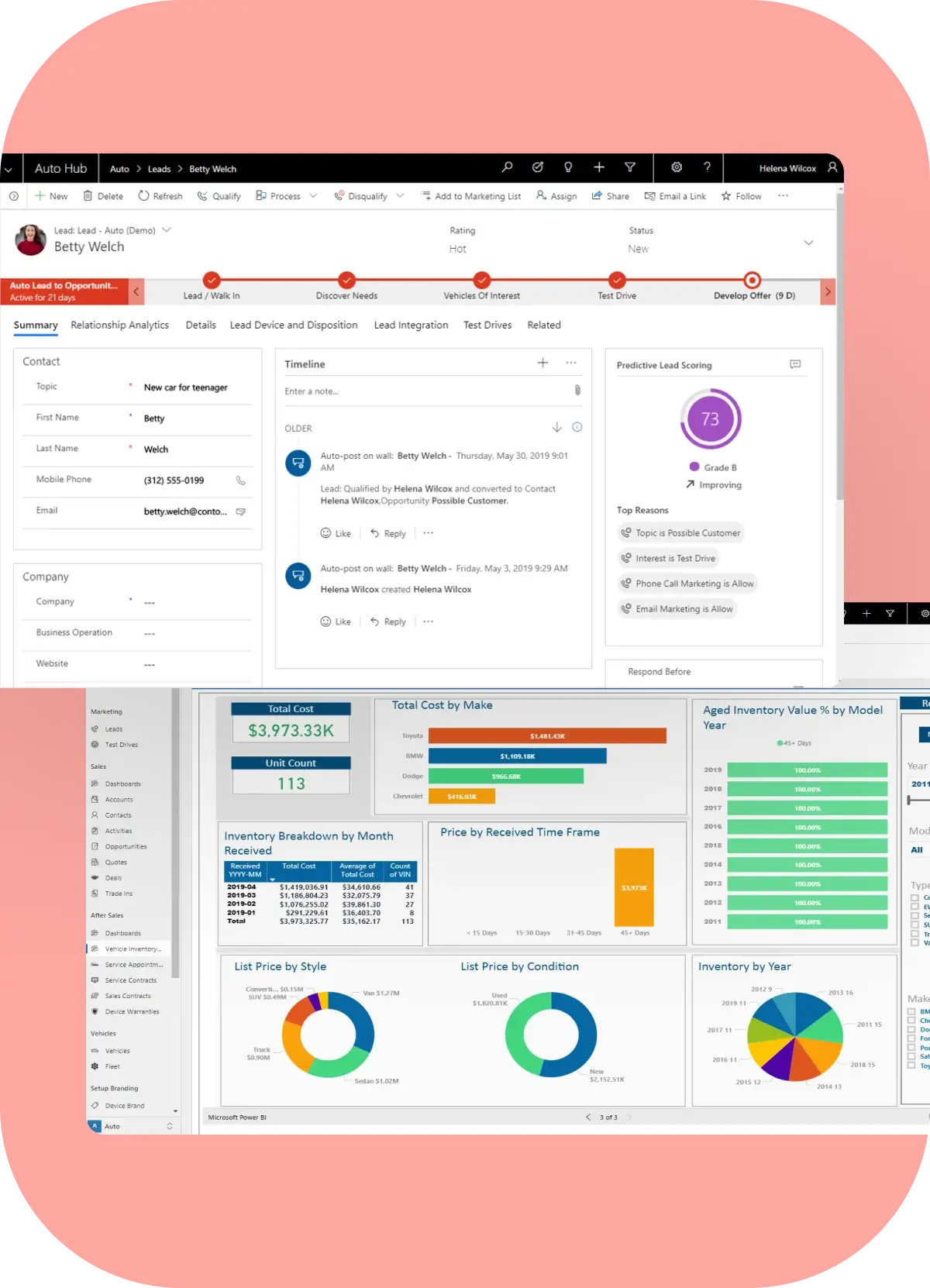Click Email a Link in the command bar
The width and height of the screenshot is (930, 1288).
pos(675,196)
